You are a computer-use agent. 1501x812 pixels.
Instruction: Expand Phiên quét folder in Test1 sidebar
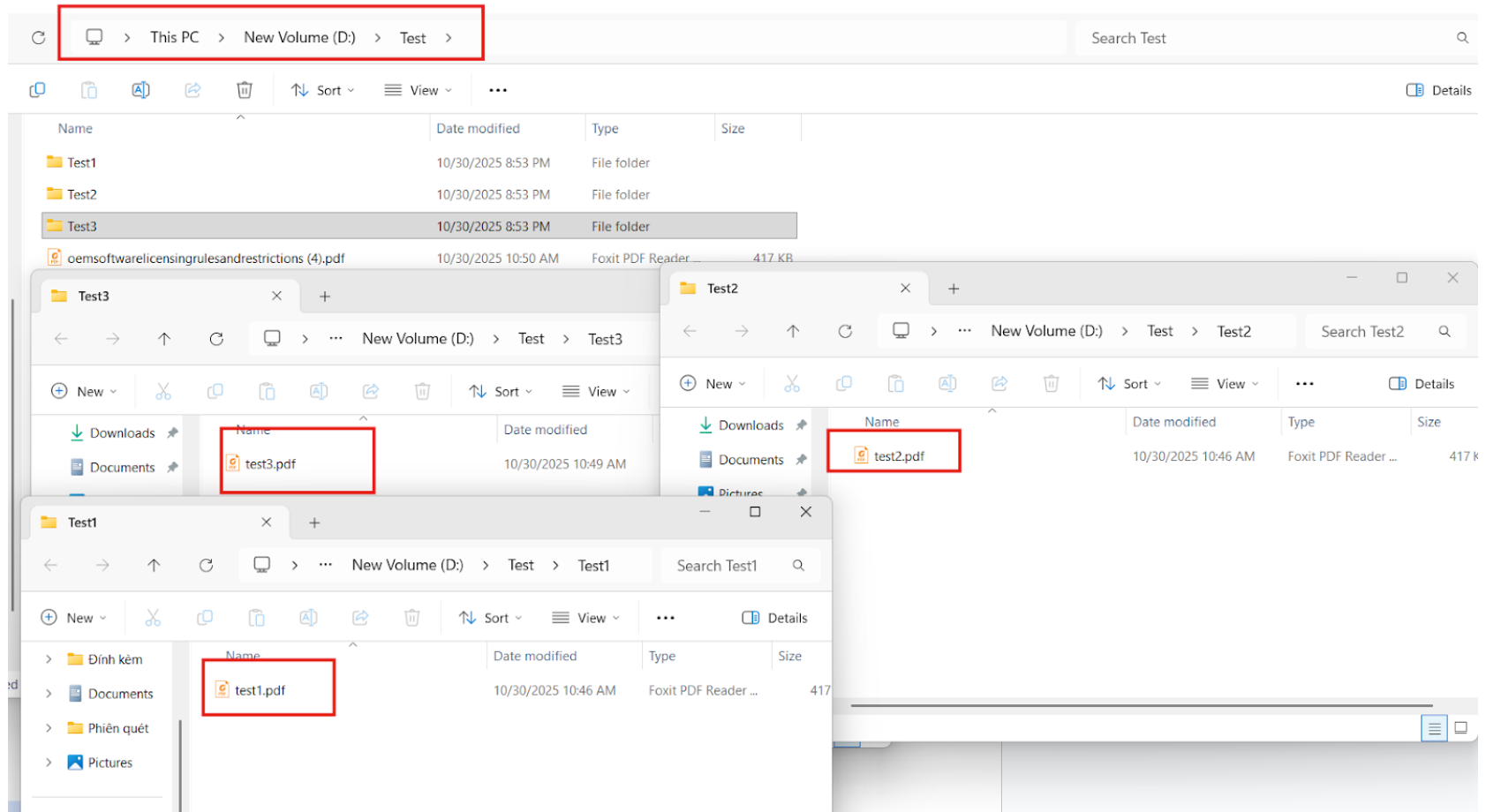49,728
